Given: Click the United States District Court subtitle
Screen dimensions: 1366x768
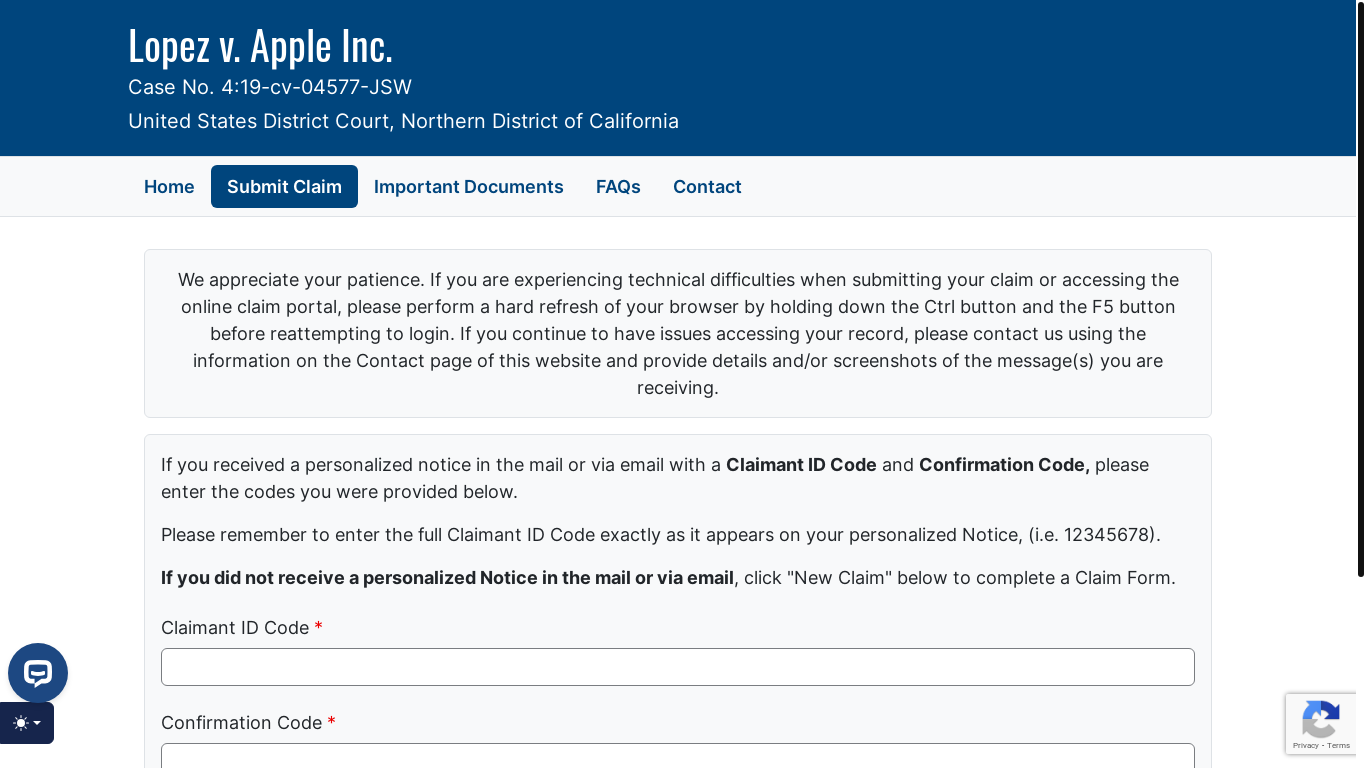Looking at the screenshot, I should coord(403,121).
